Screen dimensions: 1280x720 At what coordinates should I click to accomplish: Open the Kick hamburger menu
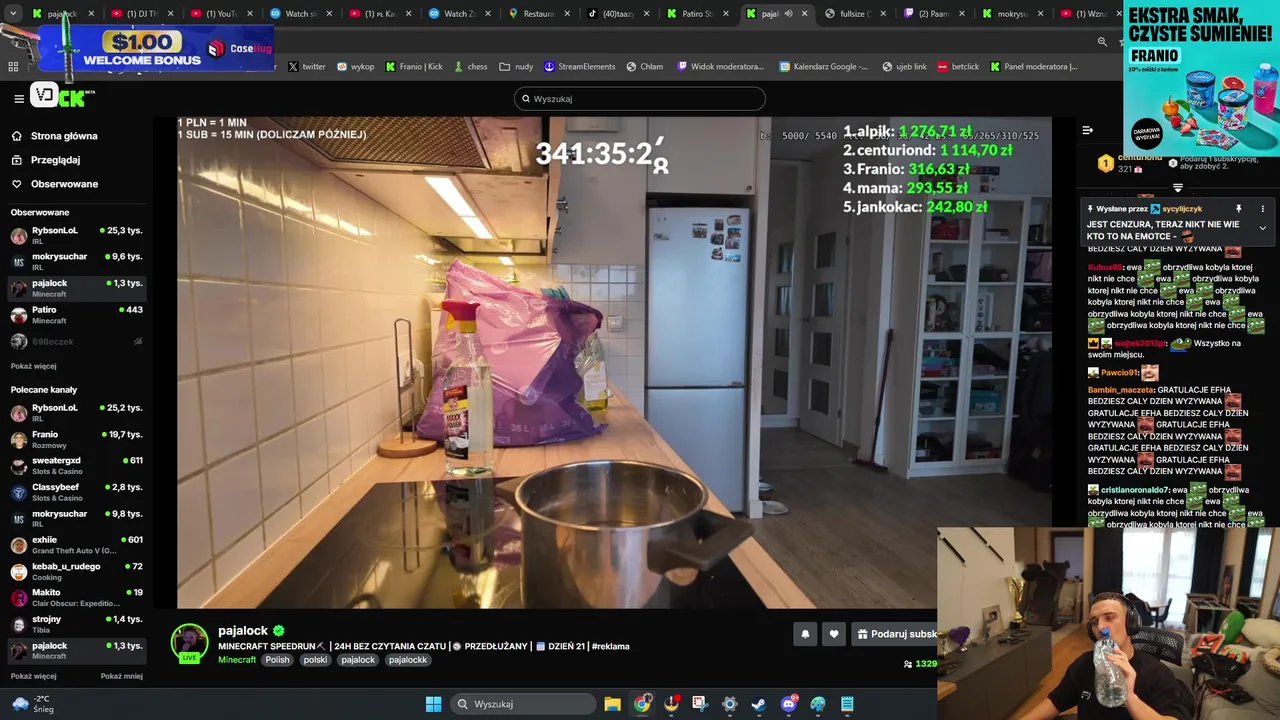(x=19, y=98)
